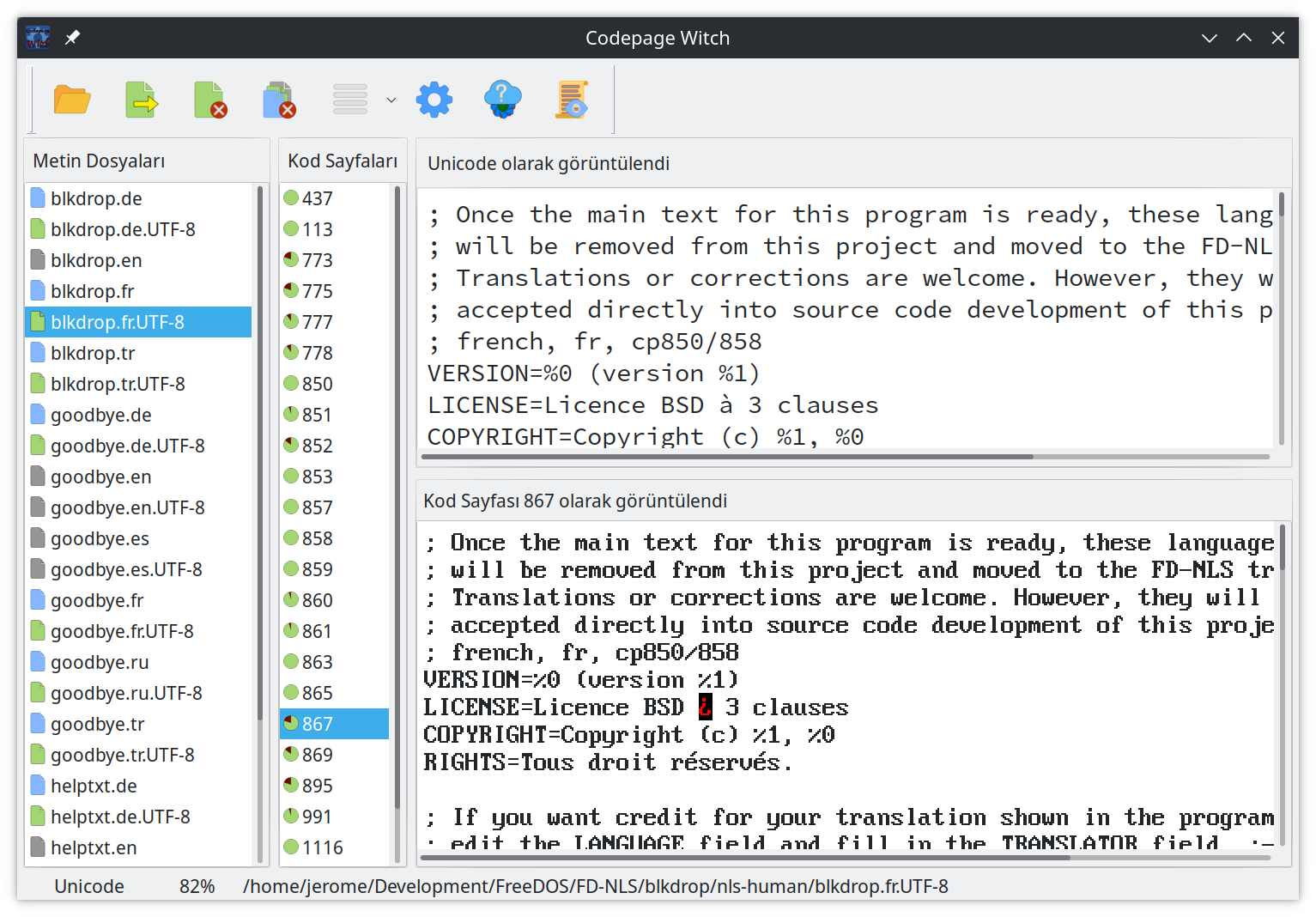
Task: Click the close all files icon
Action: [x=279, y=100]
